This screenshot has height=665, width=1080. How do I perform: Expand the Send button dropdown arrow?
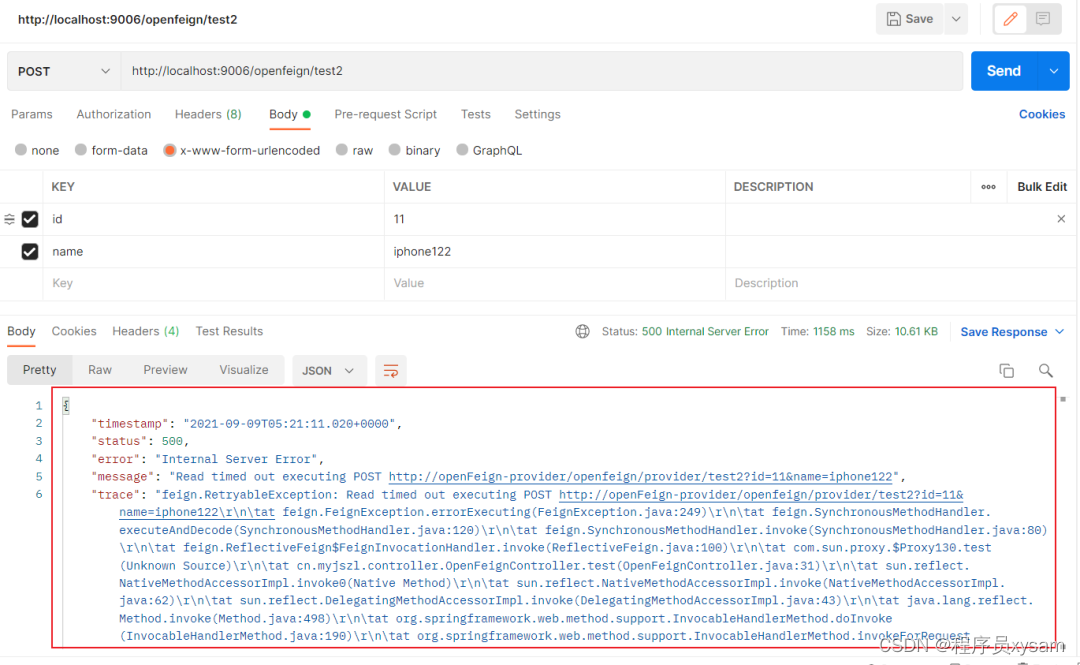pyautogui.click(x=1054, y=71)
